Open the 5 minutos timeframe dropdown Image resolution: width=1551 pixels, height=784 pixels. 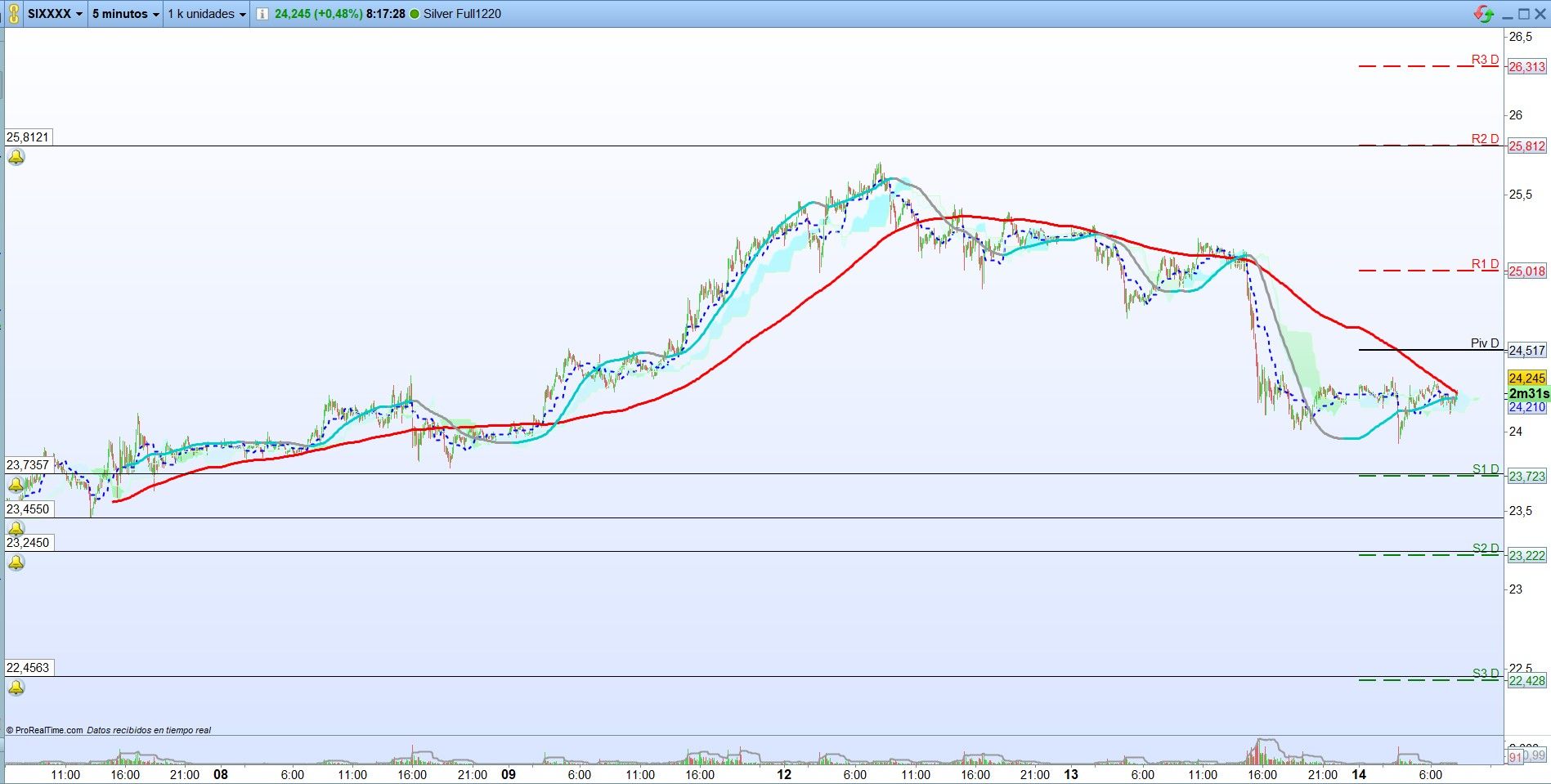(x=125, y=14)
